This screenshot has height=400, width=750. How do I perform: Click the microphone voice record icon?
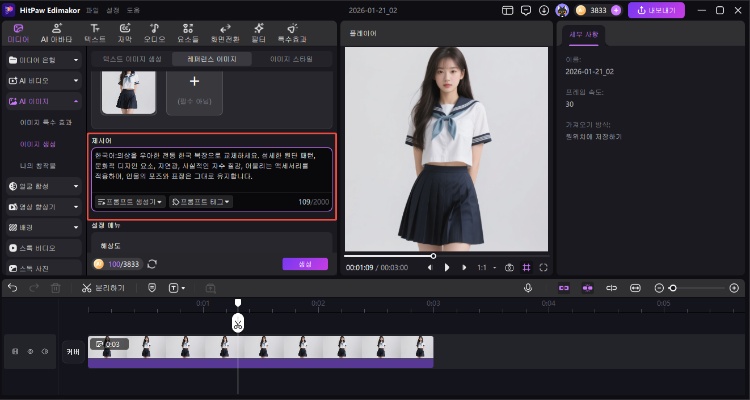pyautogui.click(x=528, y=288)
